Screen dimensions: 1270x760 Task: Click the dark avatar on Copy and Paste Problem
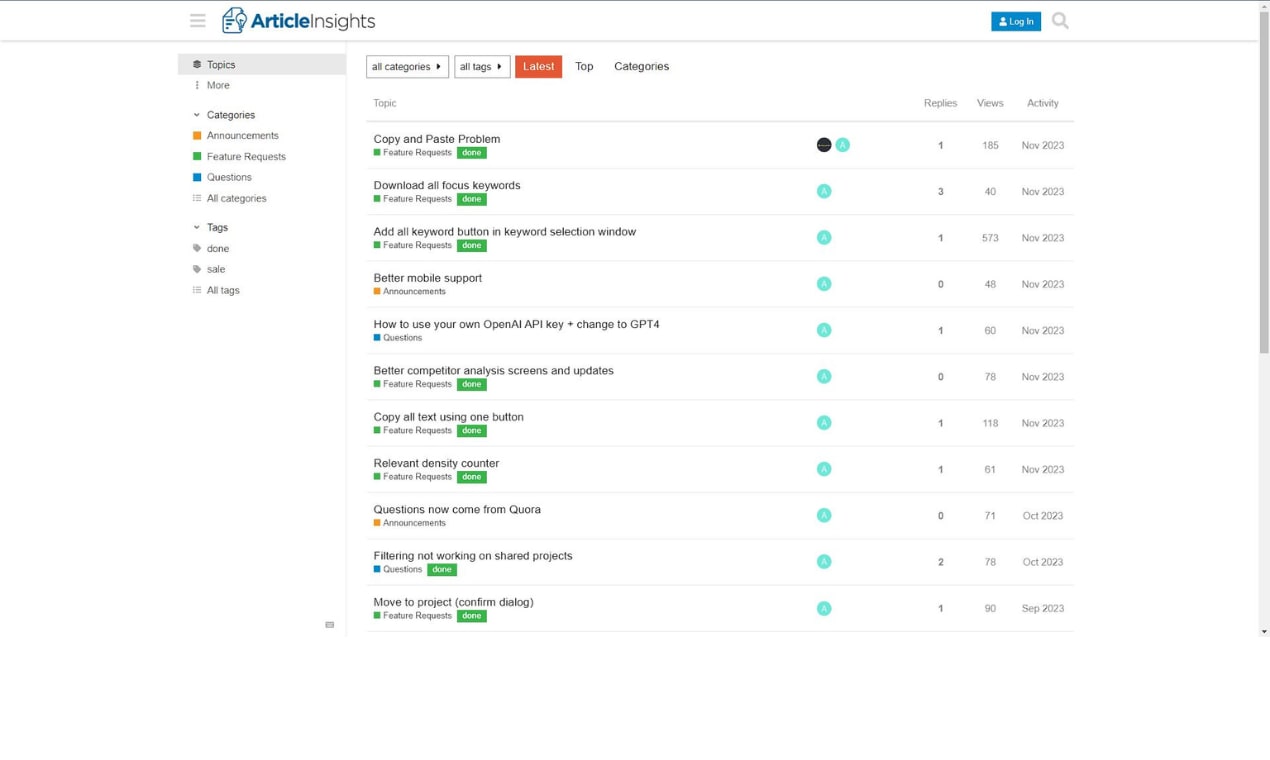tap(824, 145)
